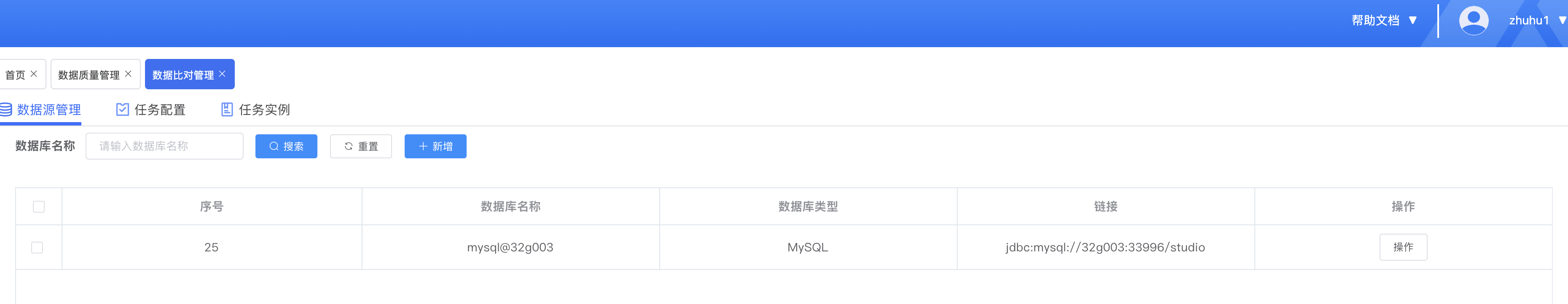The width and height of the screenshot is (1568, 304).
Task: Focus the 数据库名称 input field
Action: pyautogui.click(x=164, y=147)
